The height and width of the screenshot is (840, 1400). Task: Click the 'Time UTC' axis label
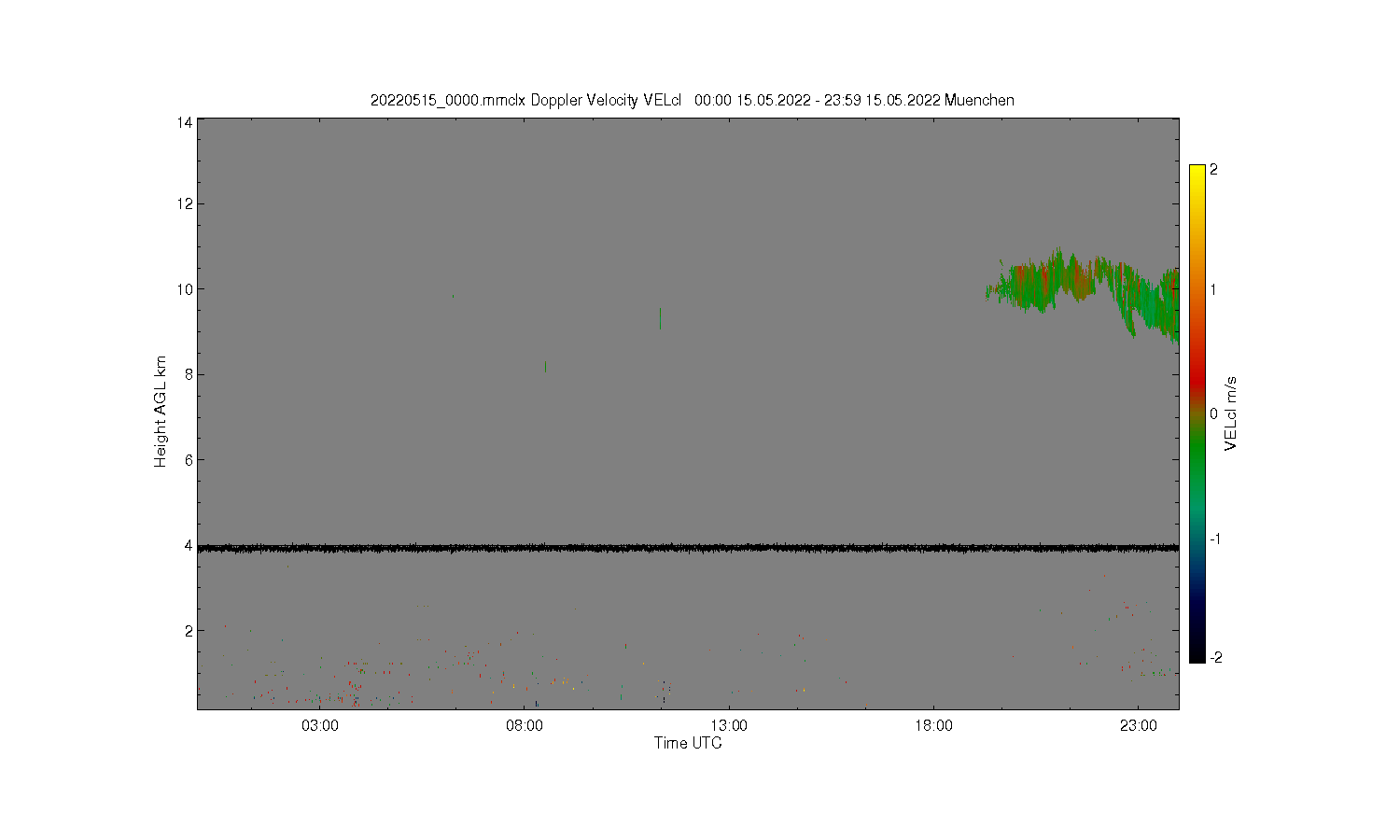pos(688,743)
